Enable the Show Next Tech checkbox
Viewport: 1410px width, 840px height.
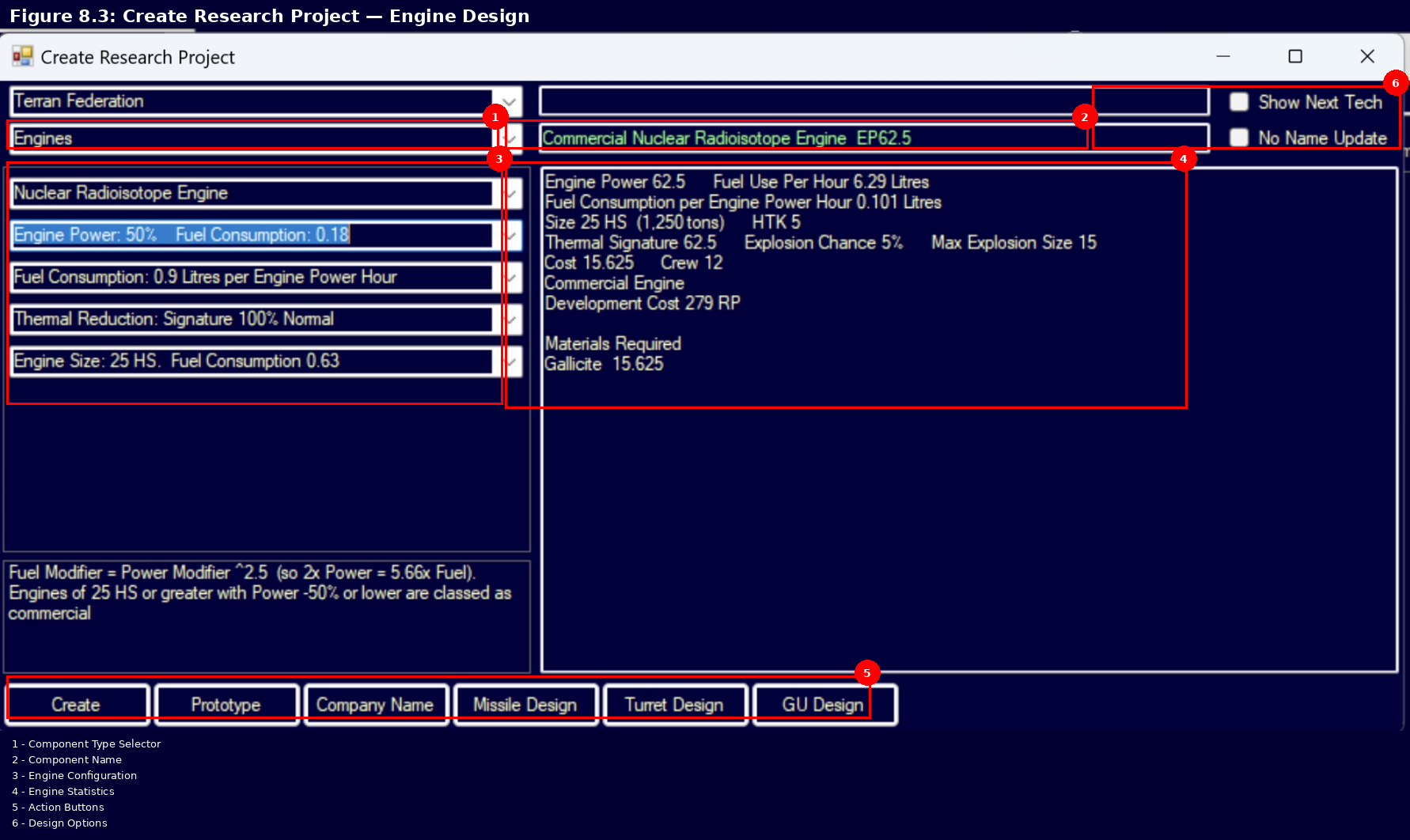pos(1239,102)
